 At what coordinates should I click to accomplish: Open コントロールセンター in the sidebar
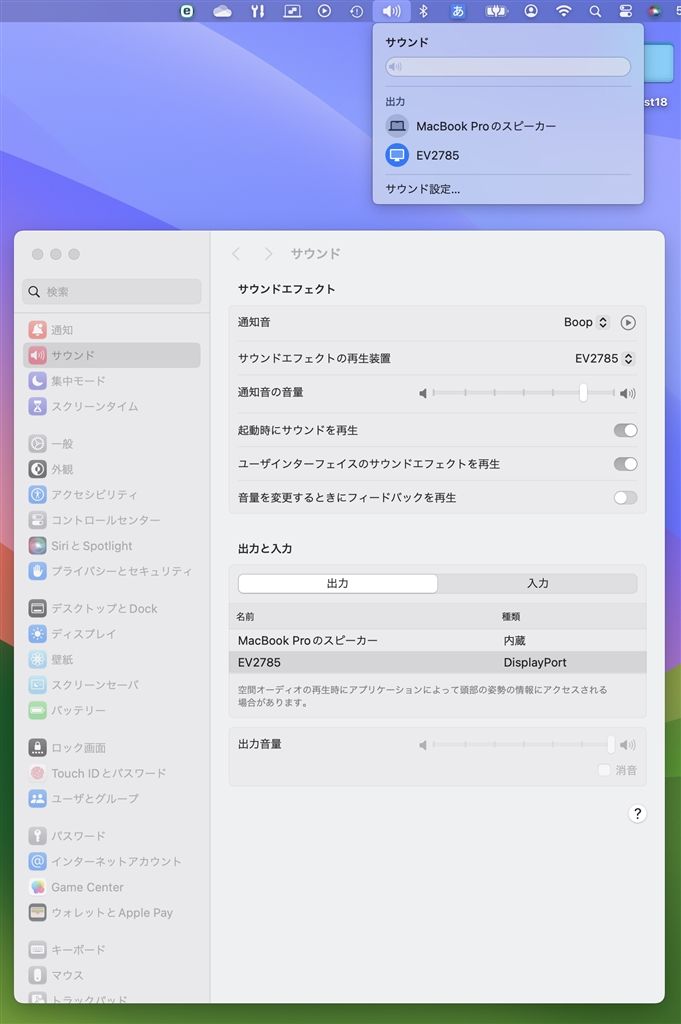(x=112, y=520)
